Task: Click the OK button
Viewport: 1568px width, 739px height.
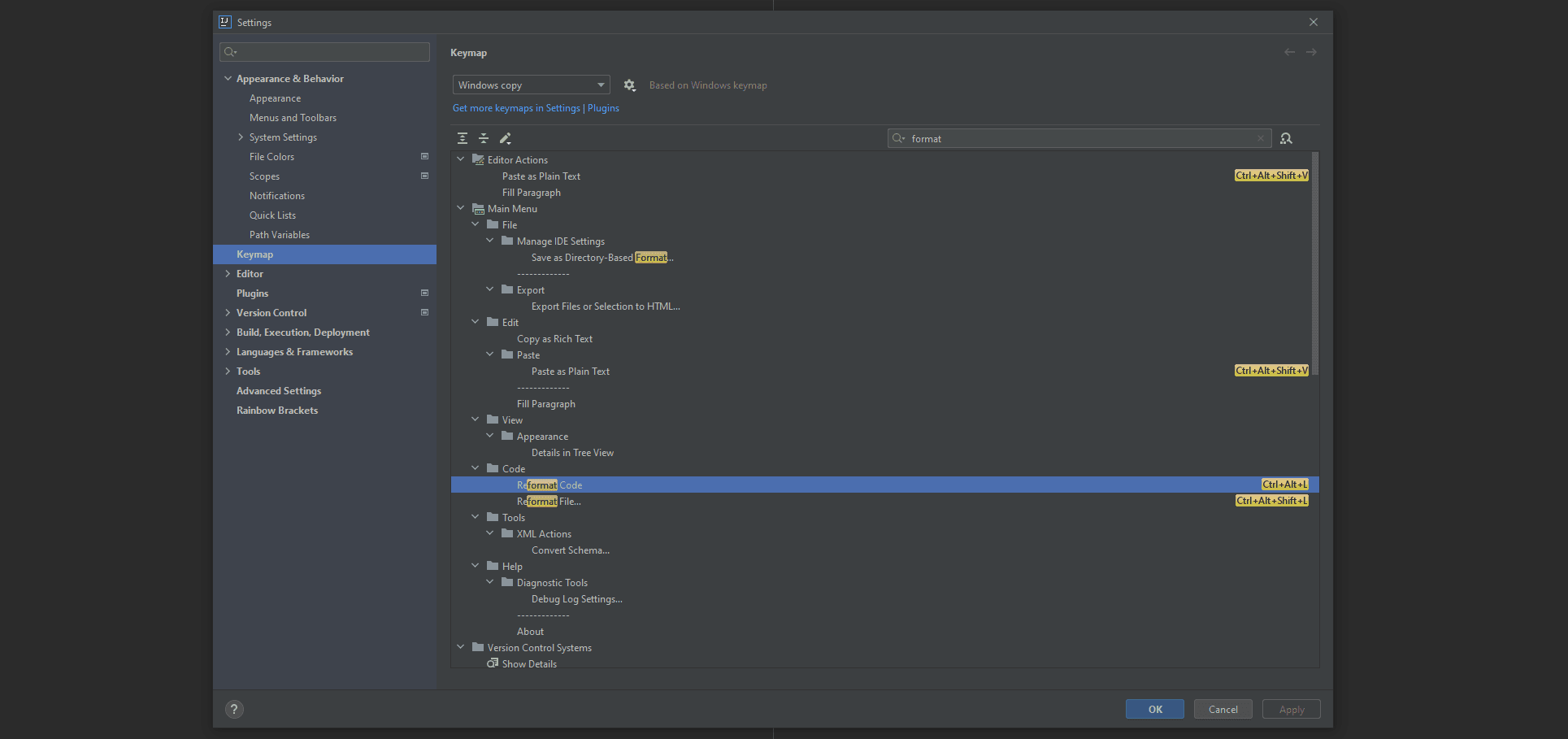Action: point(1154,709)
